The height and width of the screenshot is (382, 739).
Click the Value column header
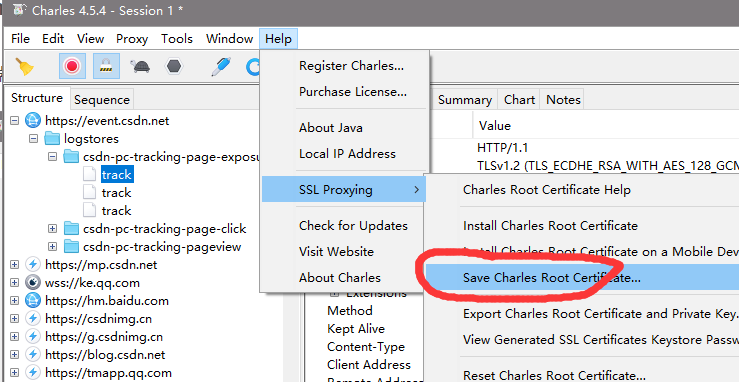[494, 126]
